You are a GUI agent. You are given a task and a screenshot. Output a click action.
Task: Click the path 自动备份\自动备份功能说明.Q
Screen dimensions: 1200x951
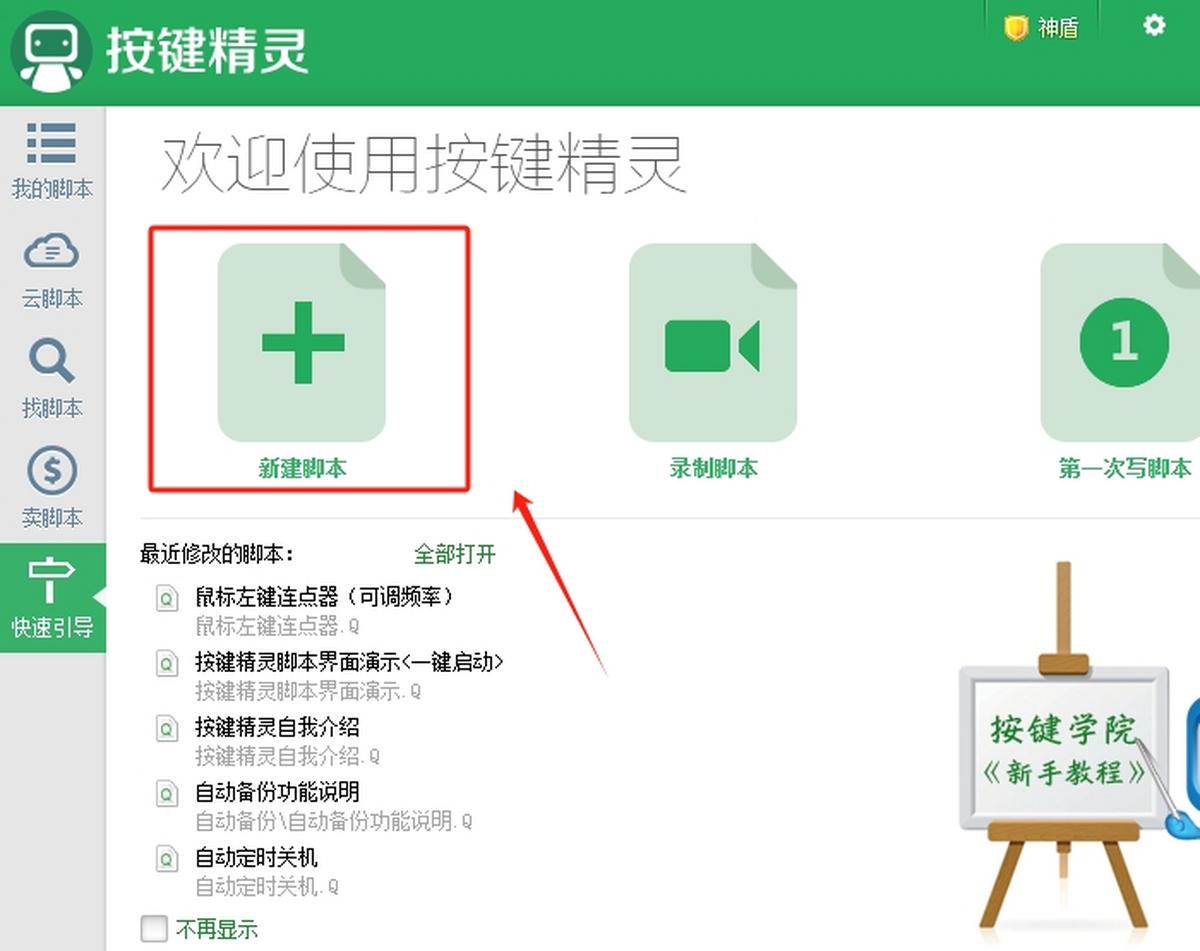[334, 822]
